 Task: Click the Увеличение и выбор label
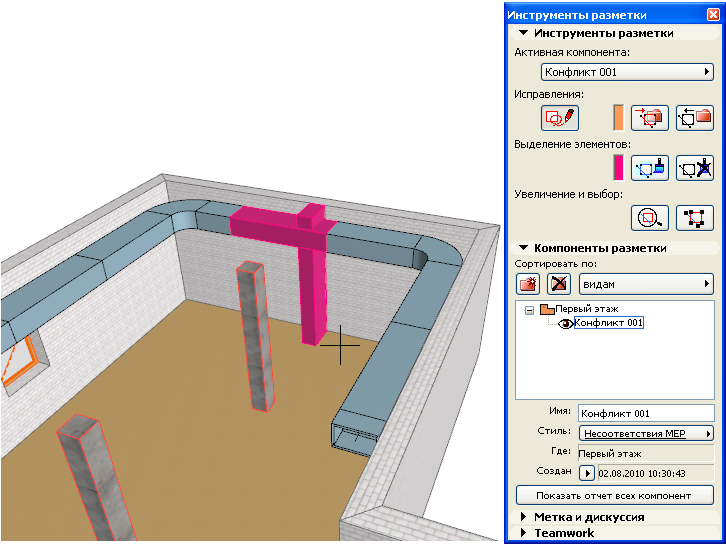(x=568, y=194)
